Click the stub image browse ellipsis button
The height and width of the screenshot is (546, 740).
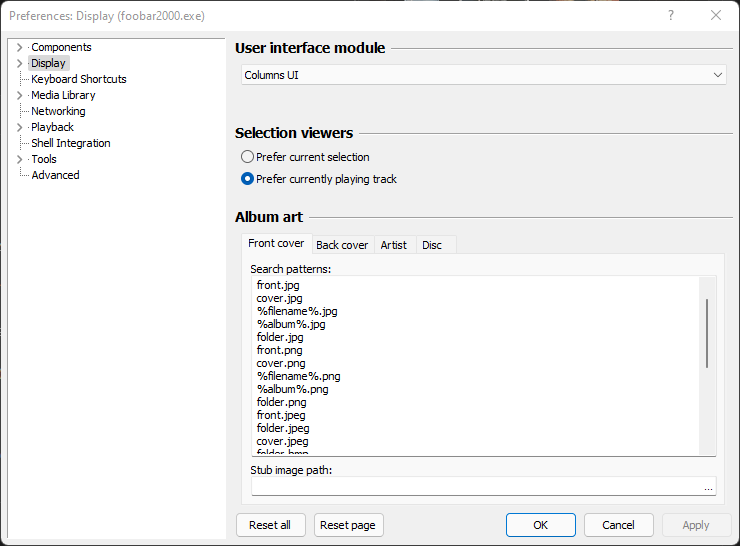(x=708, y=487)
